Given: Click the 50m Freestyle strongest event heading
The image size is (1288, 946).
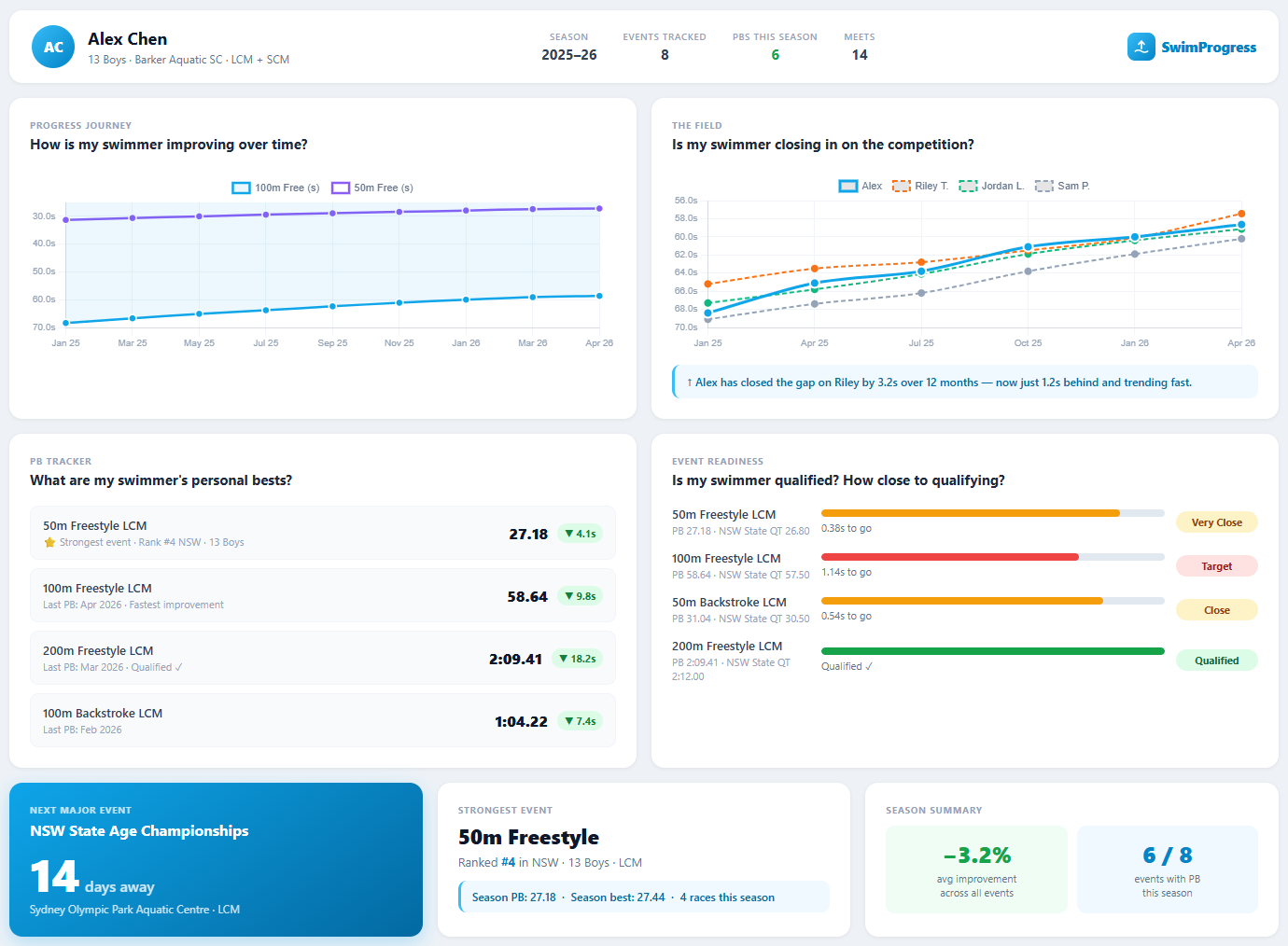Looking at the screenshot, I should [x=528, y=837].
